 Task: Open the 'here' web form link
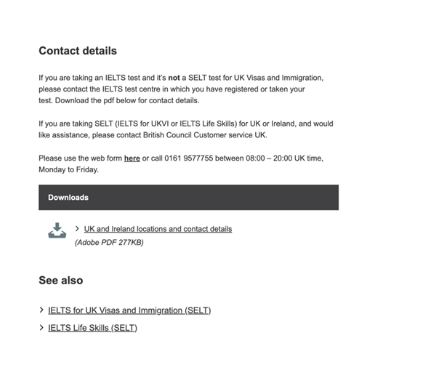coord(132,158)
